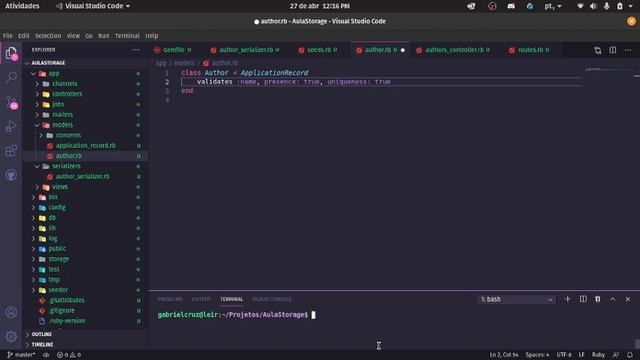
Task: Open the network indicator in top bar
Action: [580, 6]
